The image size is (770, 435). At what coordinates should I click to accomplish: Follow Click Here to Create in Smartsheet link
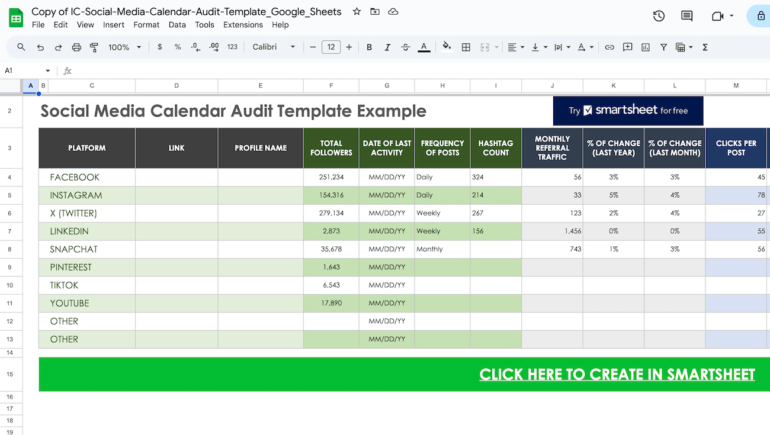coord(617,374)
